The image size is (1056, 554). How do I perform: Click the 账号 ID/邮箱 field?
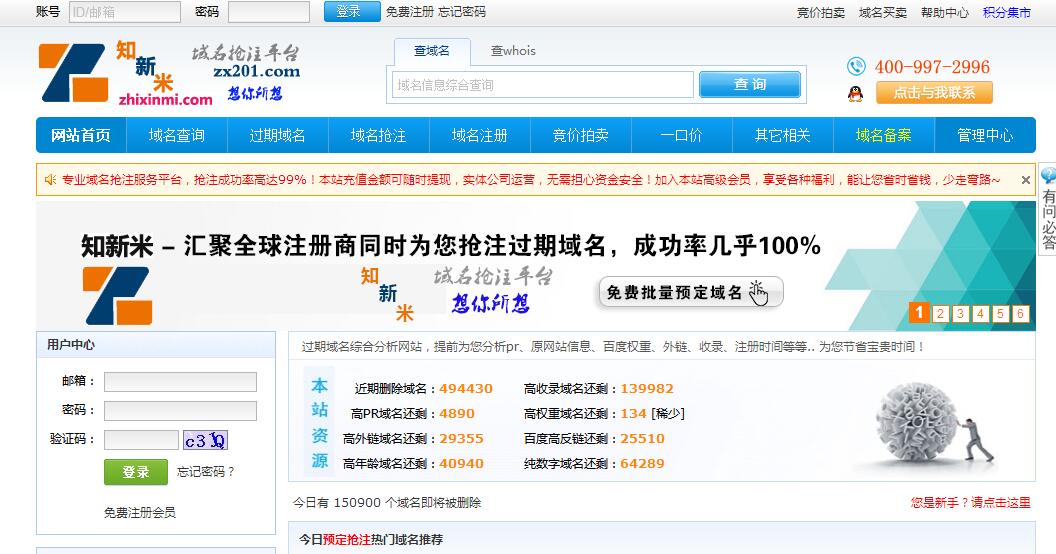coord(125,11)
